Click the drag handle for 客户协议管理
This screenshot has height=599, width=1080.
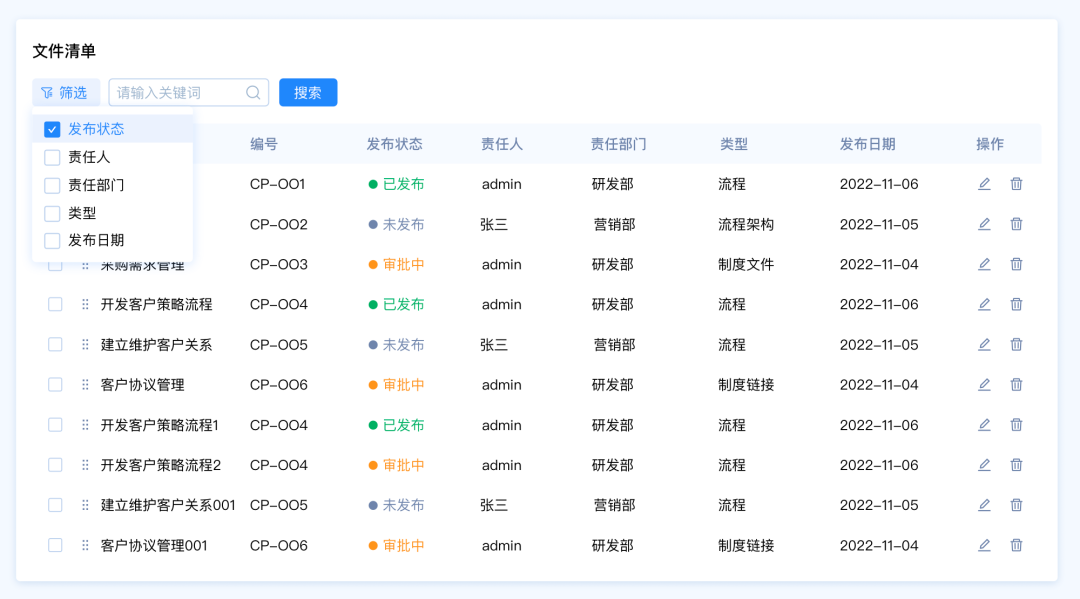pos(85,385)
